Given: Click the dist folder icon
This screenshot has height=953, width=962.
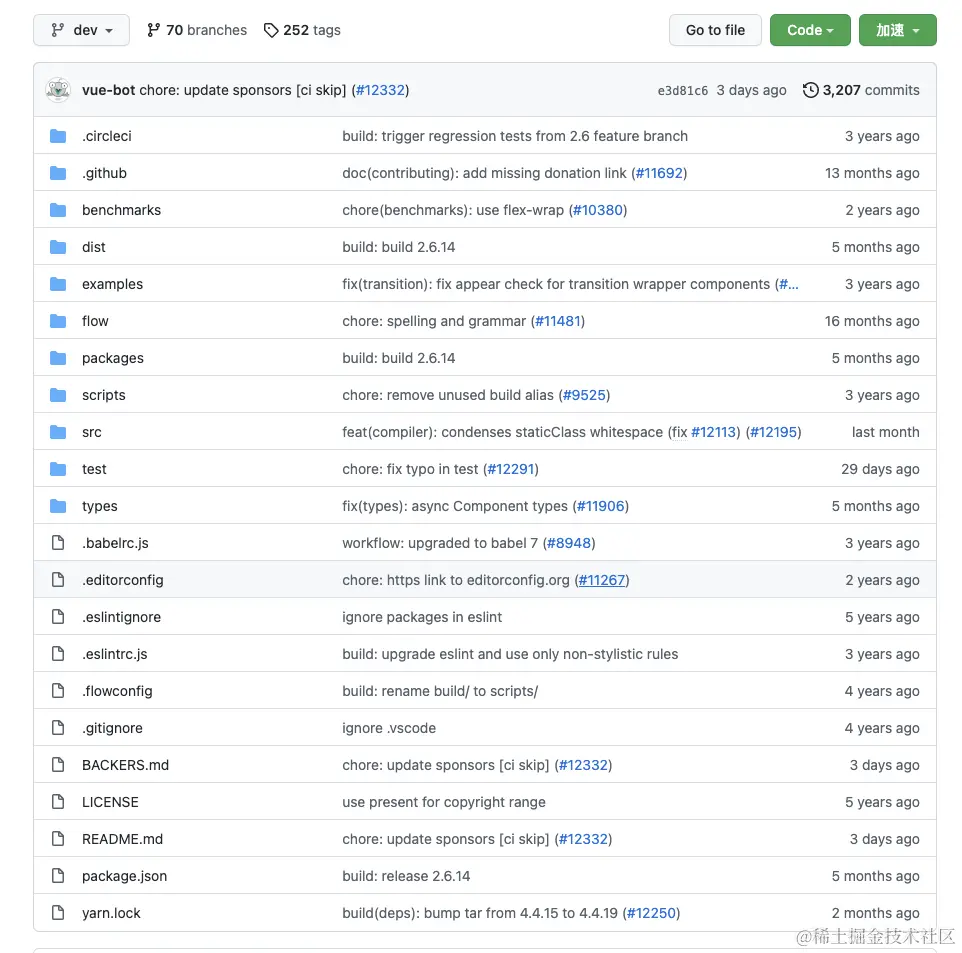Looking at the screenshot, I should click(x=58, y=247).
